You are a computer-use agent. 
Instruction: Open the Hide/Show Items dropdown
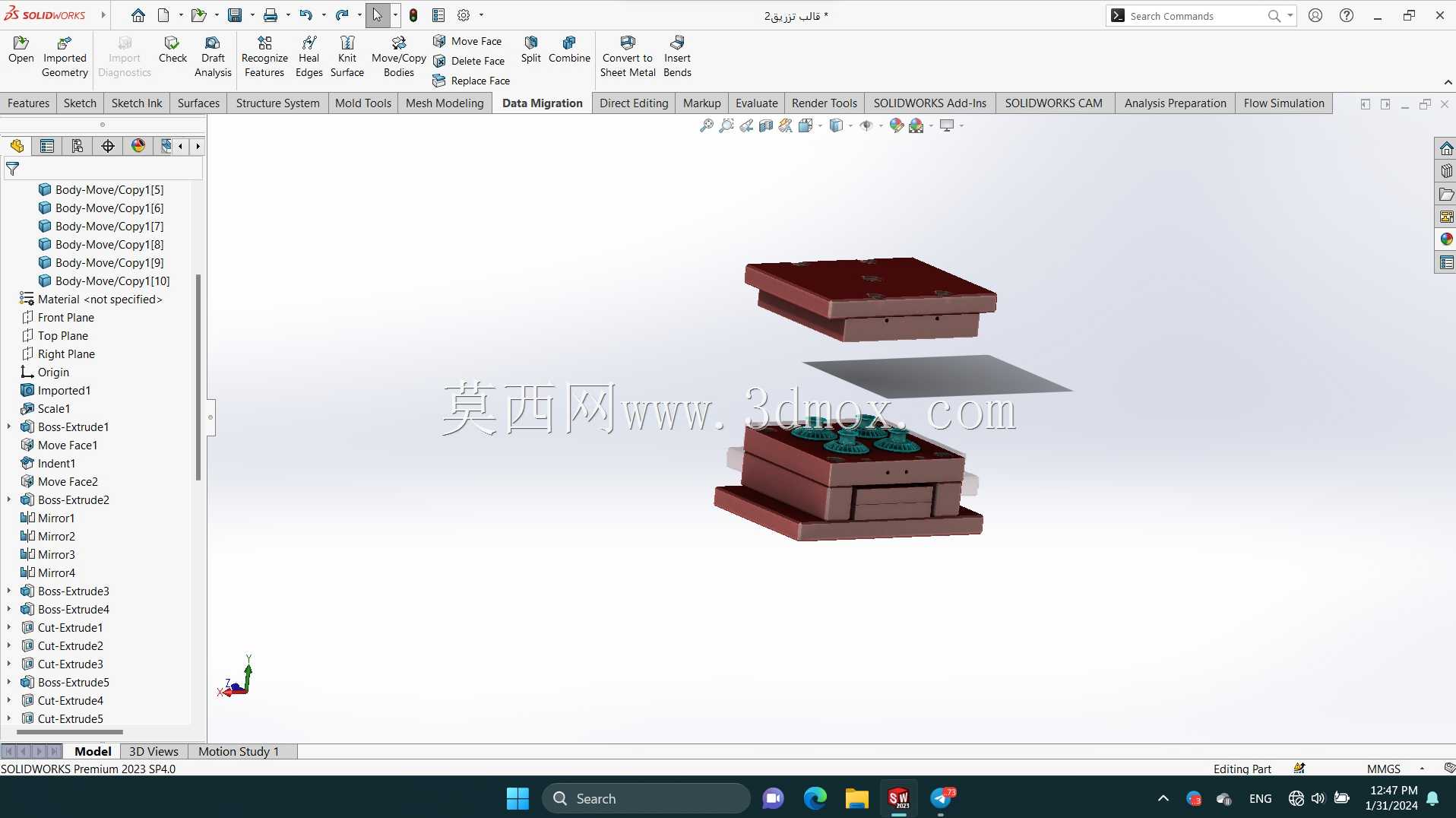pyautogui.click(x=880, y=125)
